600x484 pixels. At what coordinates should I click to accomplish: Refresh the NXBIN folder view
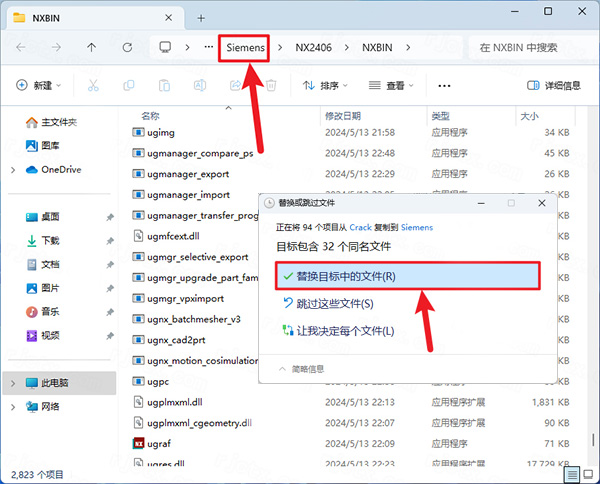(x=127, y=47)
